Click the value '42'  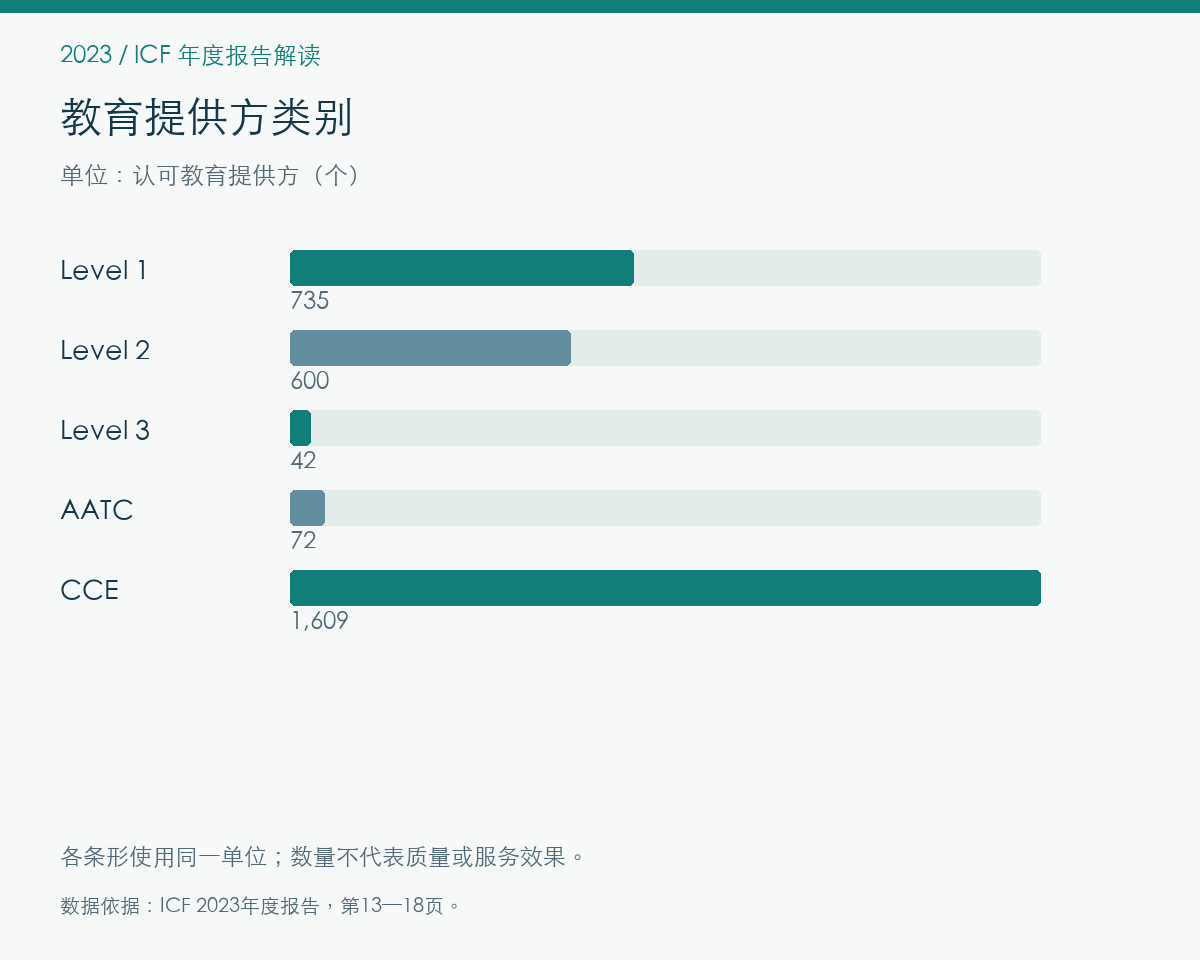(x=303, y=461)
